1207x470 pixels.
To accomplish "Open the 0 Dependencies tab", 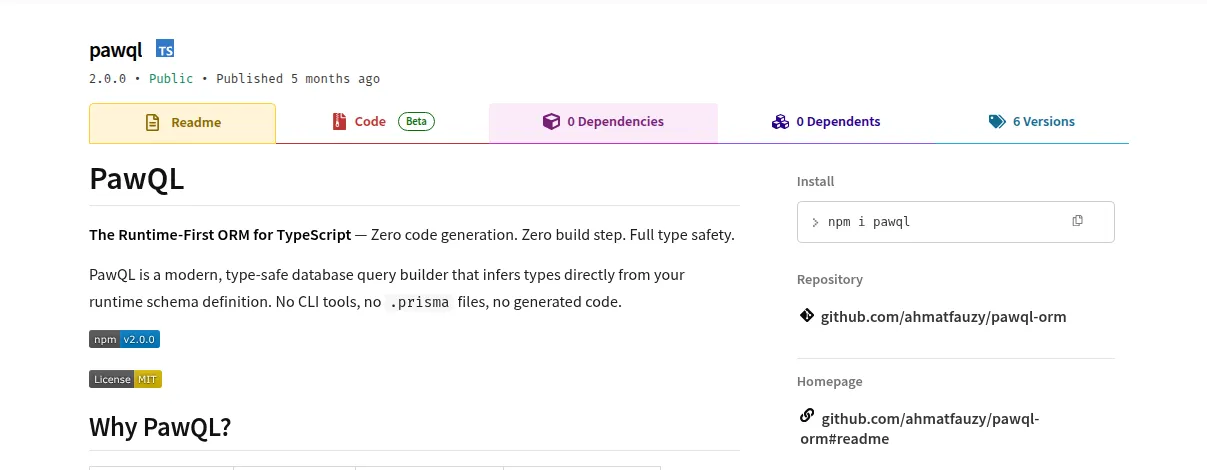I will click(x=603, y=122).
